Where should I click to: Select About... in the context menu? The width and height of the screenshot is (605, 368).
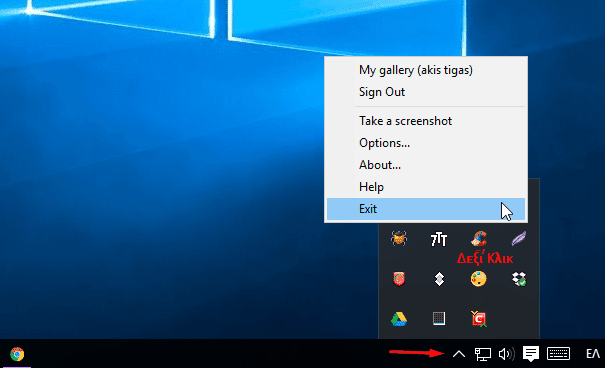(x=426, y=165)
